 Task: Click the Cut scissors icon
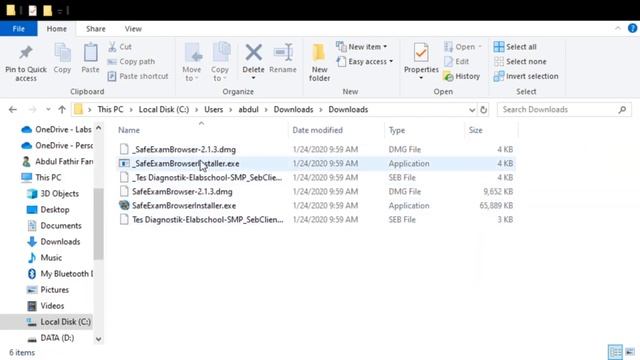(112, 47)
